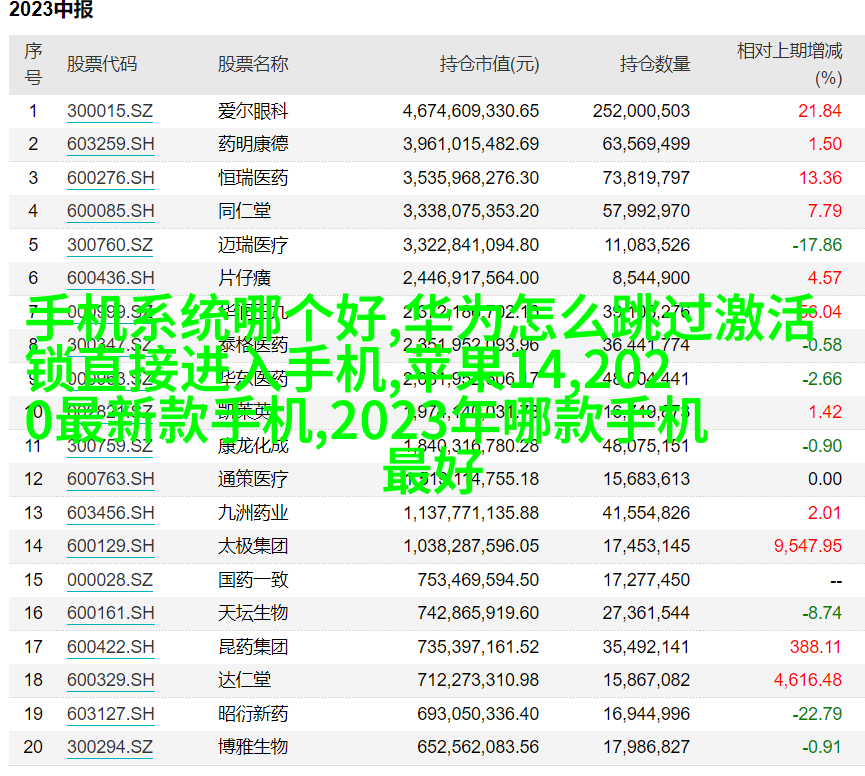The width and height of the screenshot is (865, 776).
Task: Select the 同仁堂 name cell
Action: tap(244, 211)
